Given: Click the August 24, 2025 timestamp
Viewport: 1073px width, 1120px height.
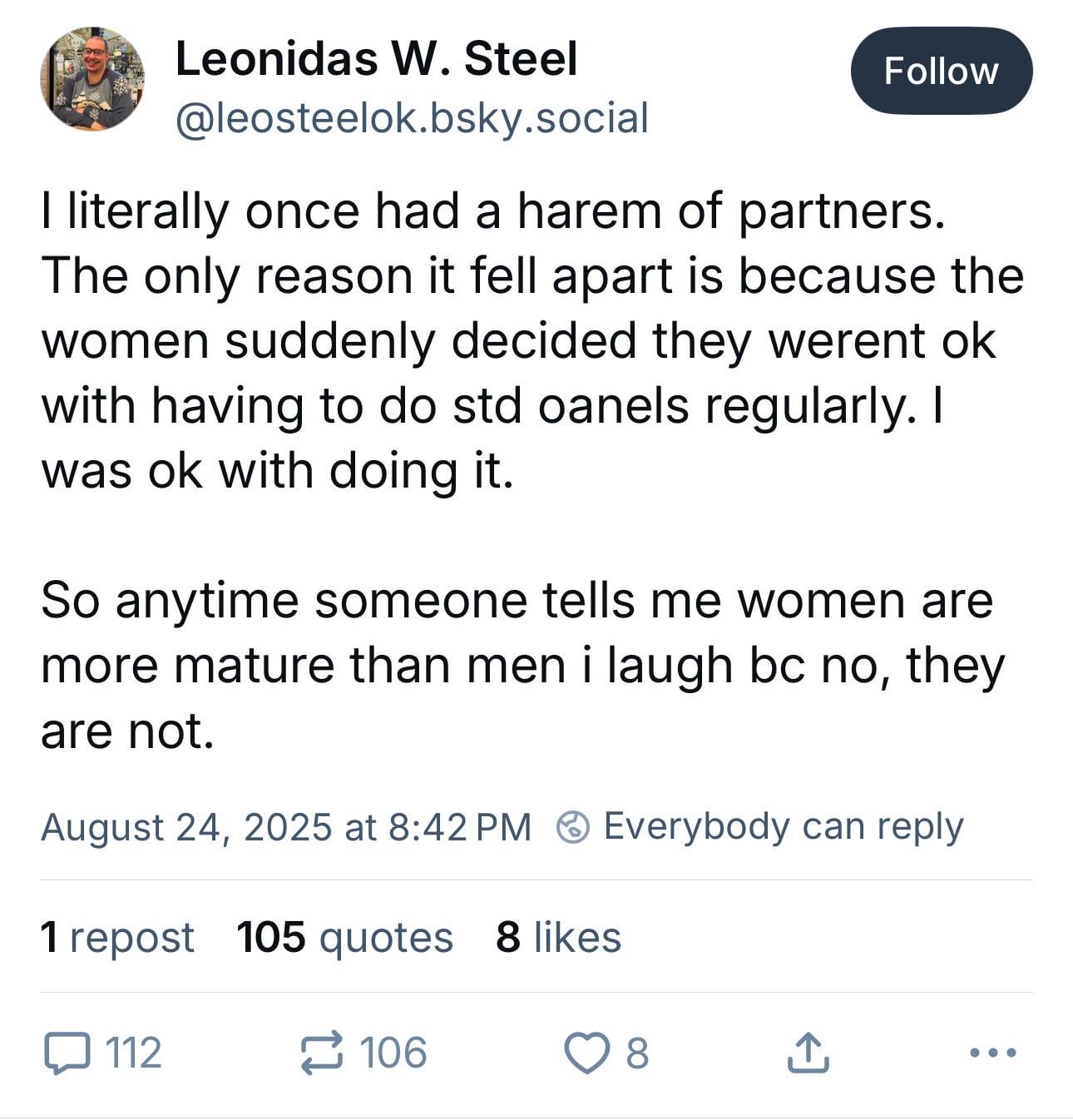Looking at the screenshot, I should click(285, 827).
